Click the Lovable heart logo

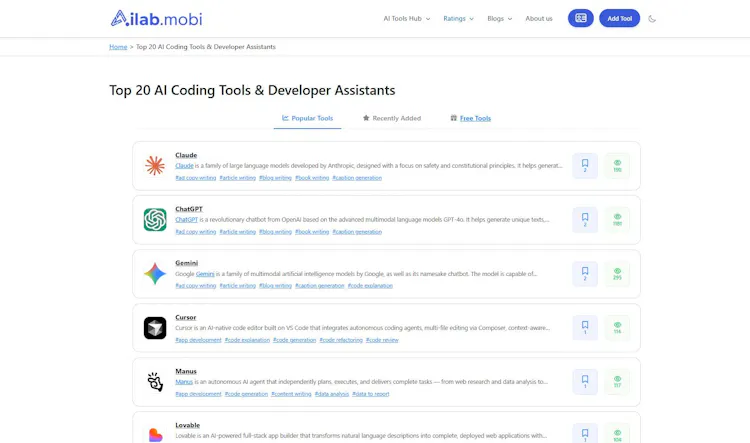pyautogui.click(x=155, y=434)
